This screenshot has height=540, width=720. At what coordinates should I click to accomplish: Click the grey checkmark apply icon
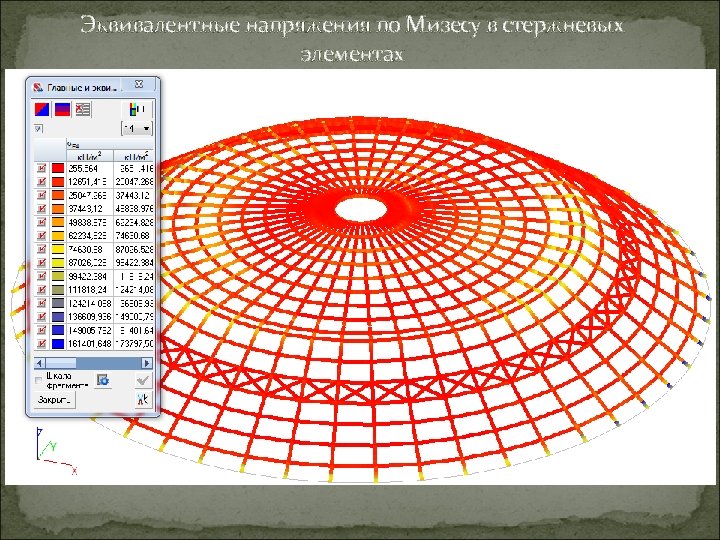(143, 380)
